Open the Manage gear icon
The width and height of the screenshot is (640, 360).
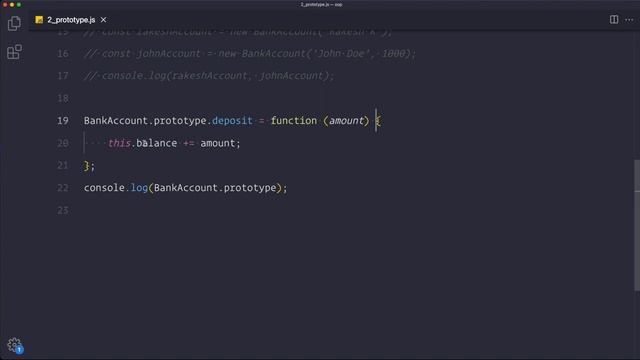coord(14,345)
